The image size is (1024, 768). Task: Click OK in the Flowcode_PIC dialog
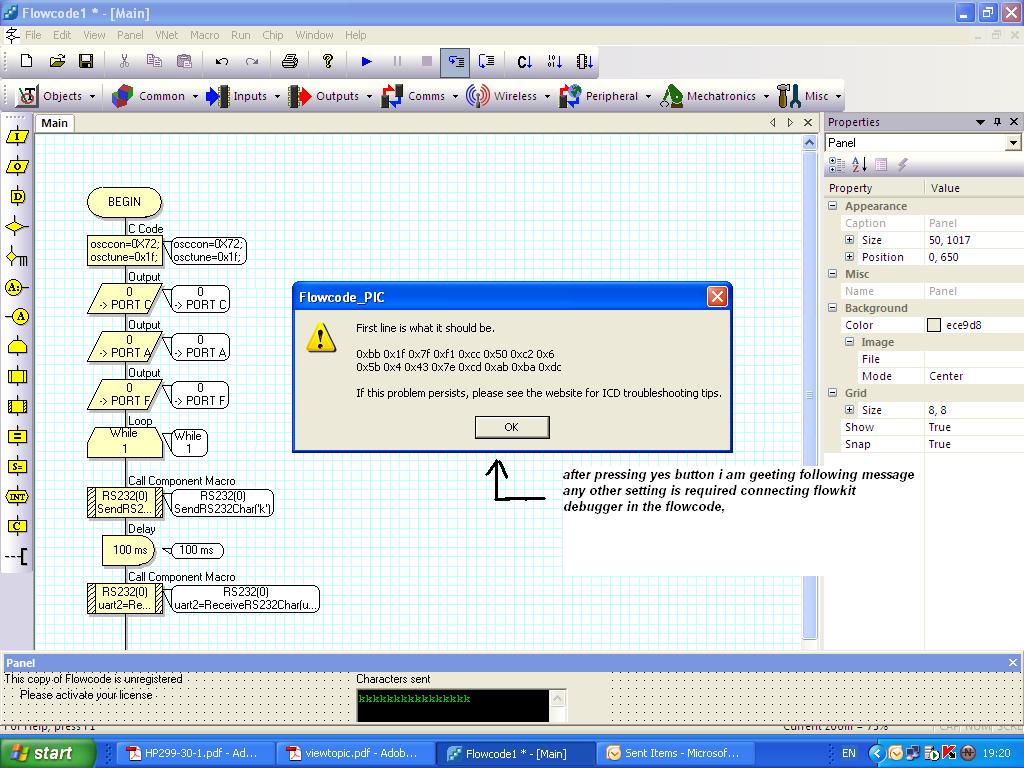pos(512,427)
